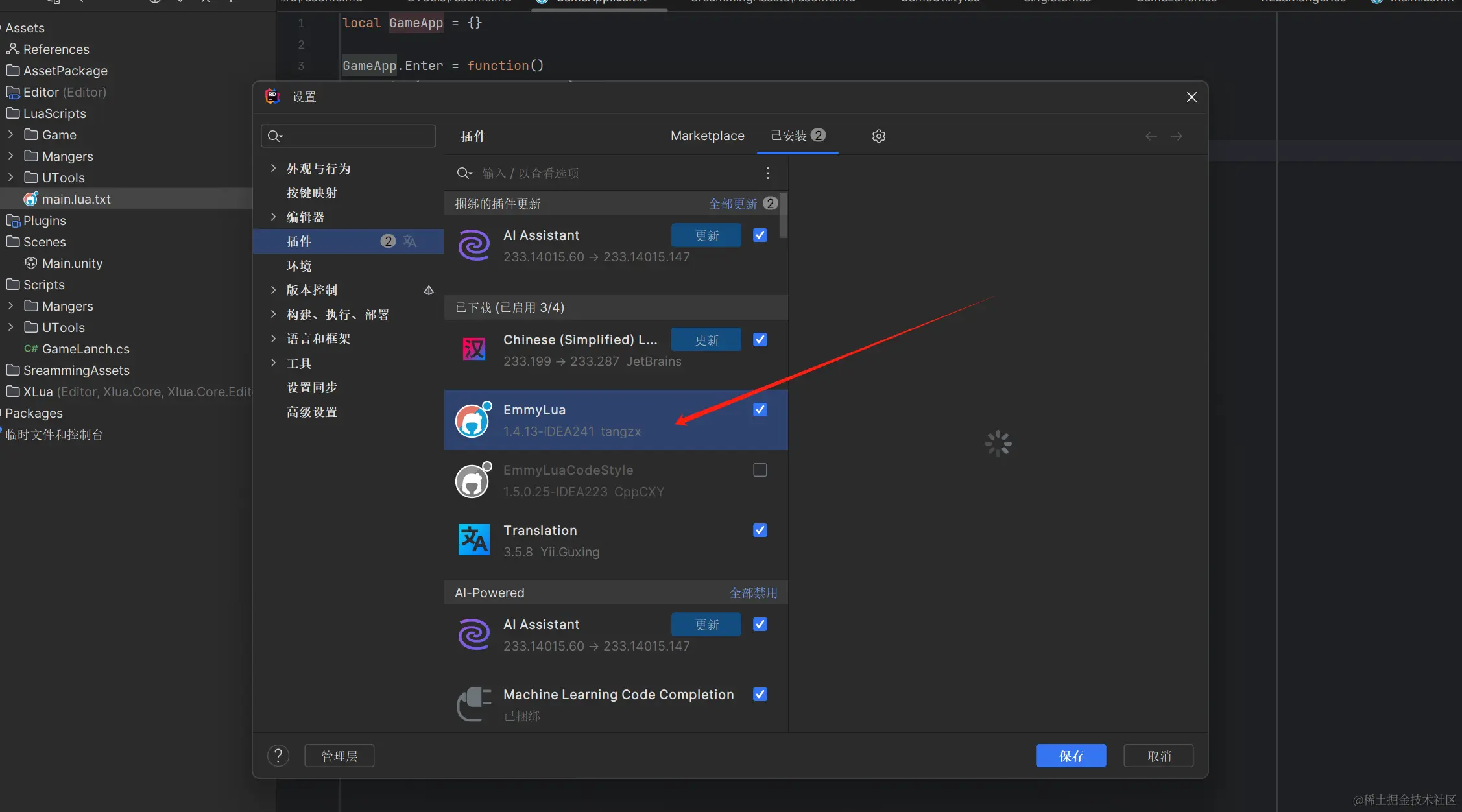Click the 全部更新 link
The image size is (1462, 812).
click(x=732, y=204)
